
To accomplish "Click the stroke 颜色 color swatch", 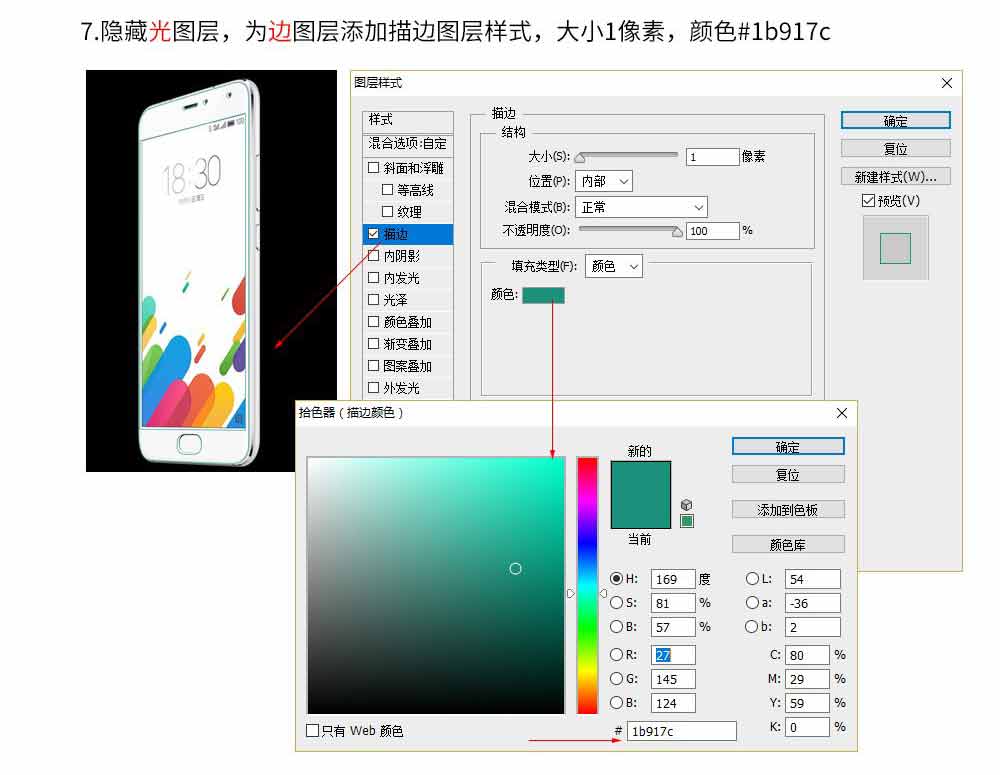I will pos(543,295).
